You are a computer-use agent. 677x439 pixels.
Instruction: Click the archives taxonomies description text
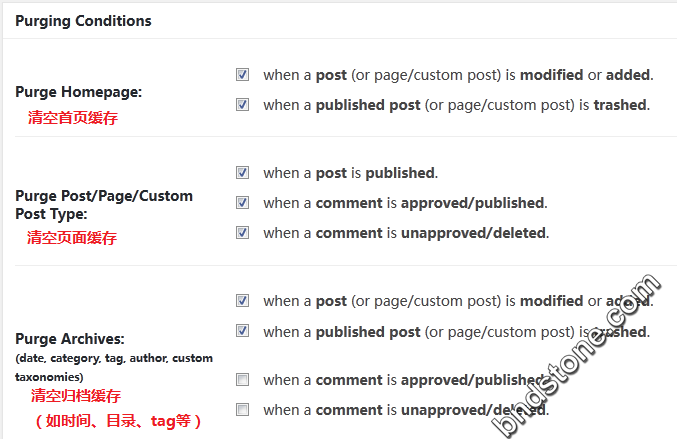click(x=114, y=367)
